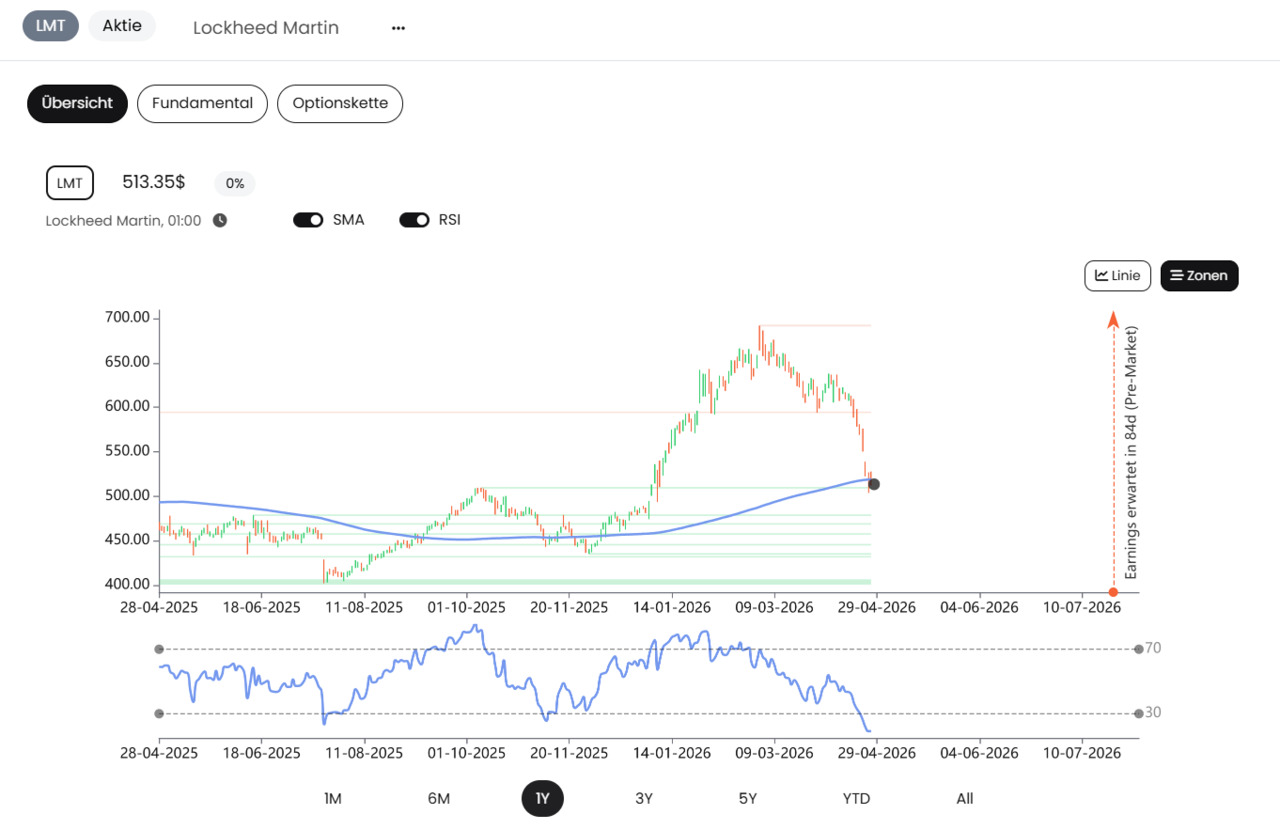Select the 6M time range
This screenshot has height=830, width=1280.
click(438, 799)
